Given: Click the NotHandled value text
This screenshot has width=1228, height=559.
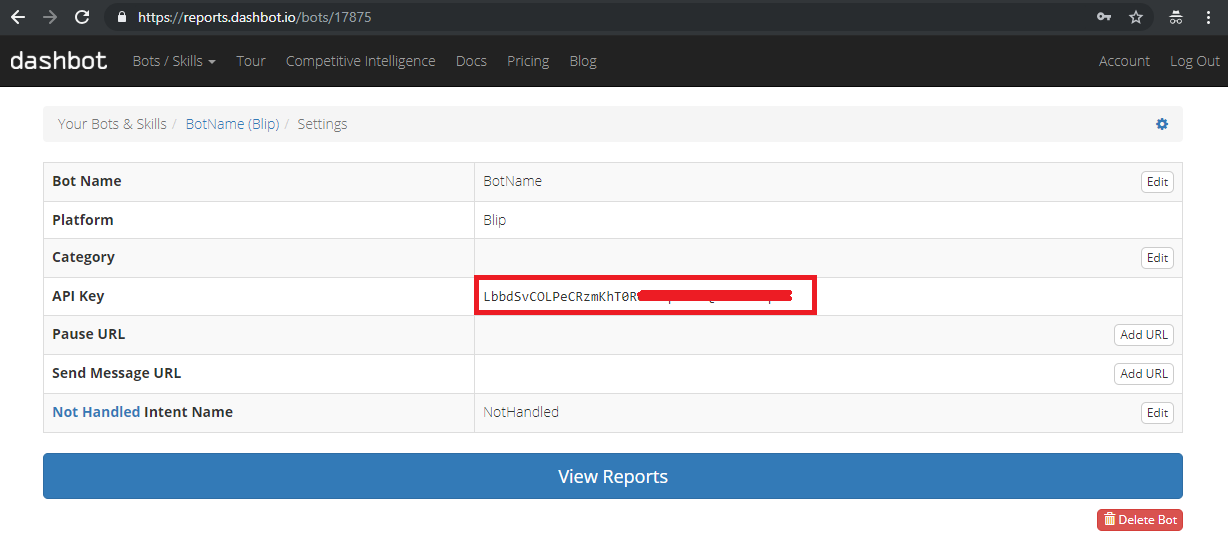Looking at the screenshot, I should 521,412.
